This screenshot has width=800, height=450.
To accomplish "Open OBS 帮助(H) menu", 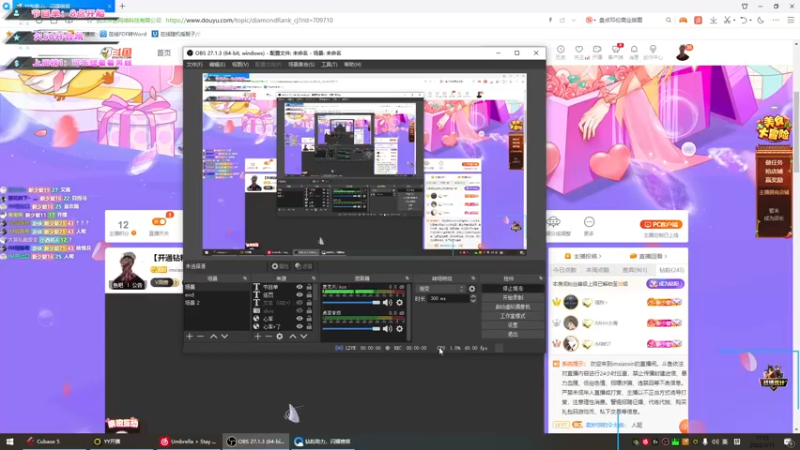I will pos(353,65).
